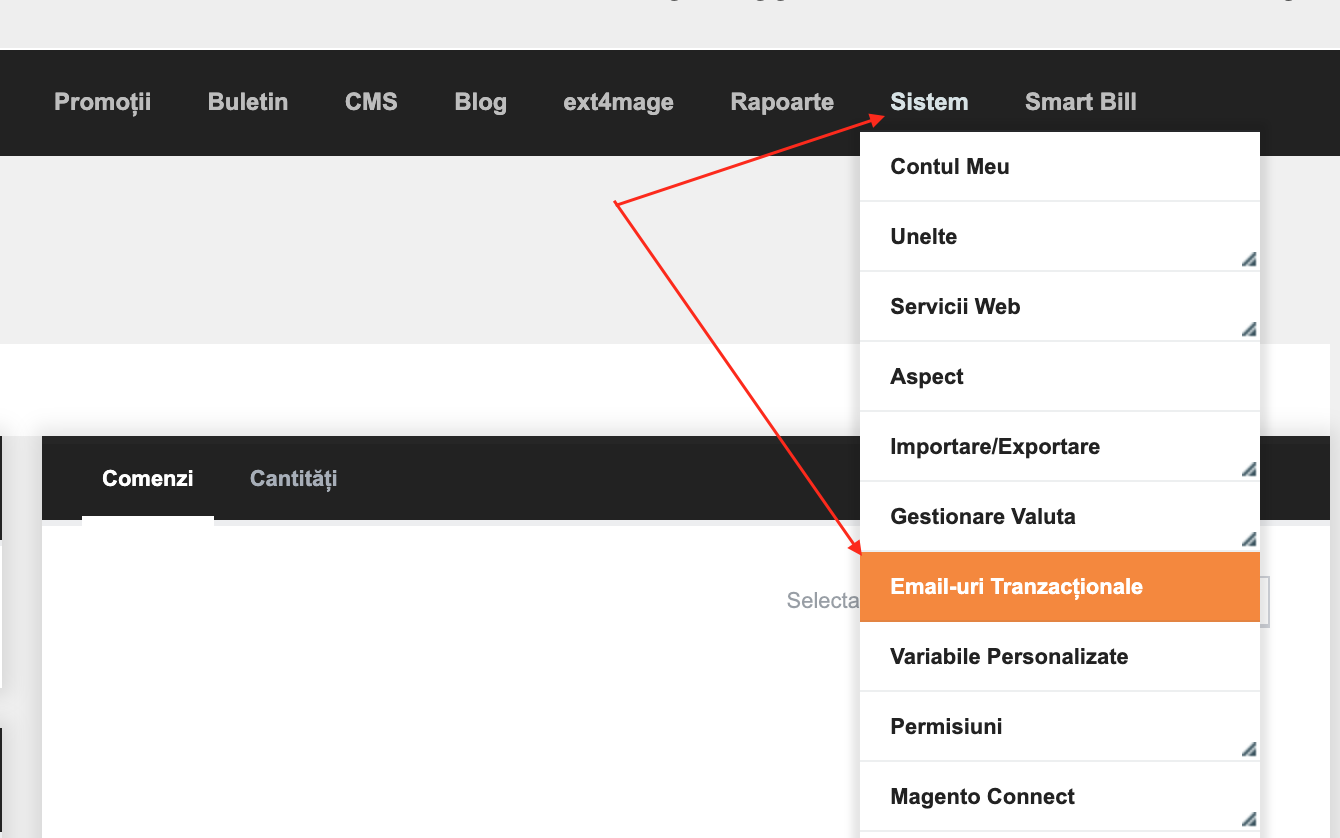Image resolution: width=1340 pixels, height=838 pixels.
Task: Open the Blog menu
Action: click(x=480, y=102)
